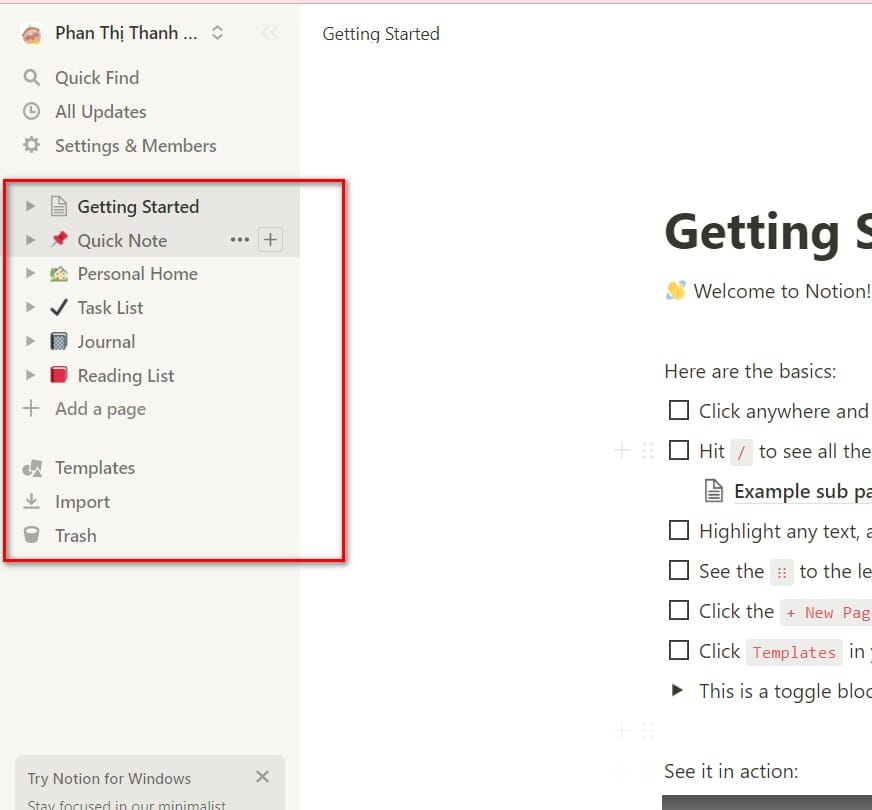Check the 'Click anywhere and' checkbox
The width and height of the screenshot is (872, 810).
click(678, 410)
